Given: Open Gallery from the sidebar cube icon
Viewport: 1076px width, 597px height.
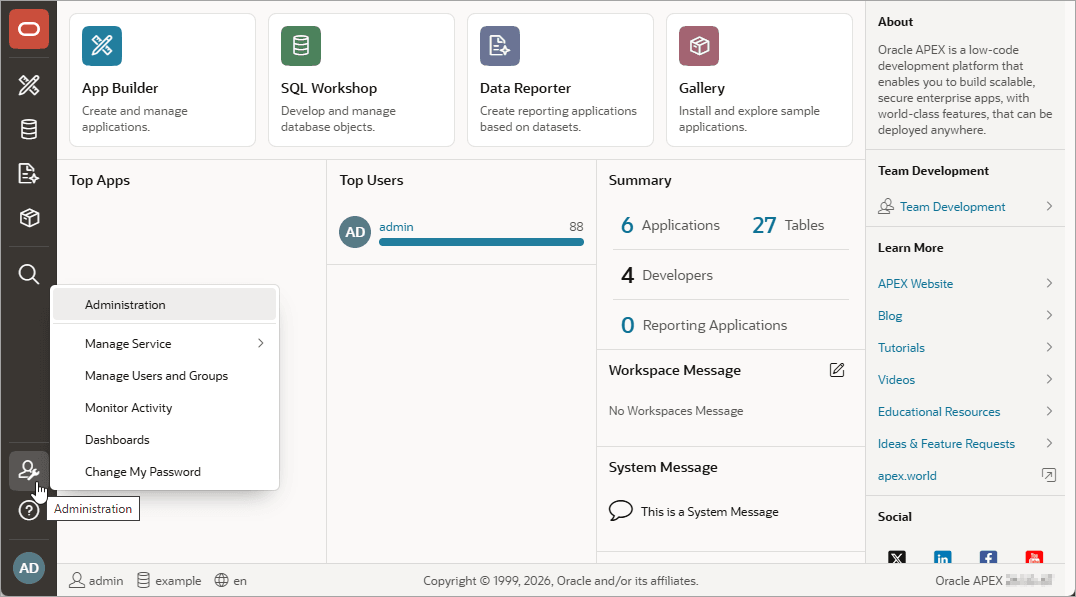Looking at the screenshot, I should coord(29,218).
